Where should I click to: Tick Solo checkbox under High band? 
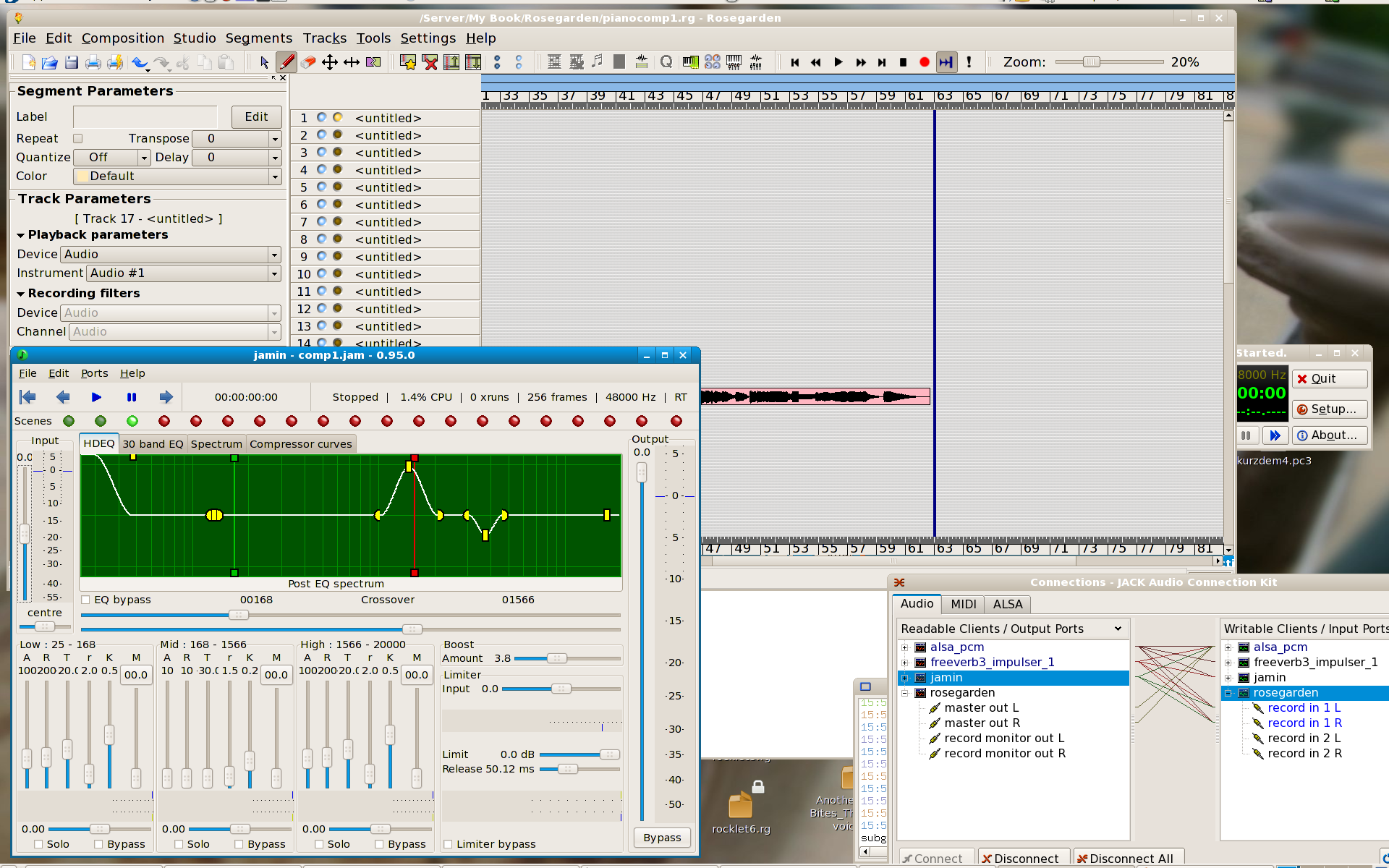coord(319,844)
